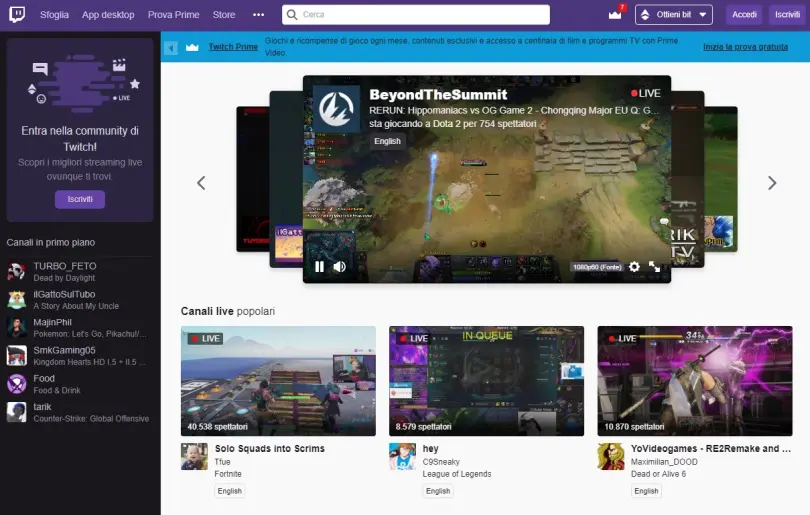Click the Tfue channel name
810x515 pixels.
223,462
